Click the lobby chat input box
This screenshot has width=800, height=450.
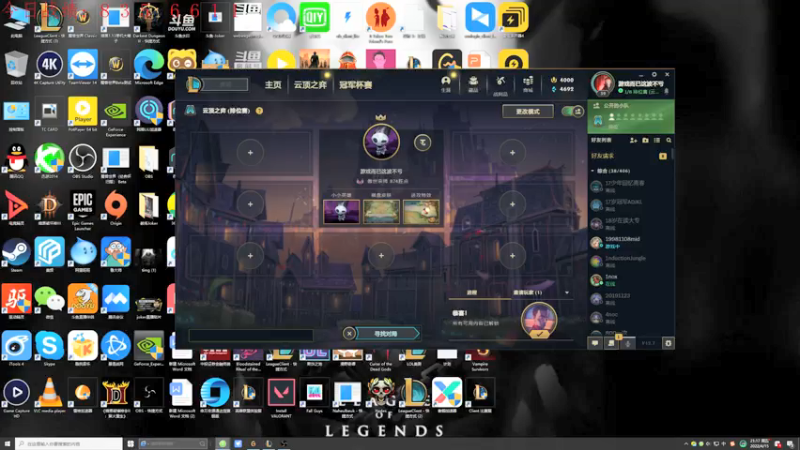(x=251, y=335)
